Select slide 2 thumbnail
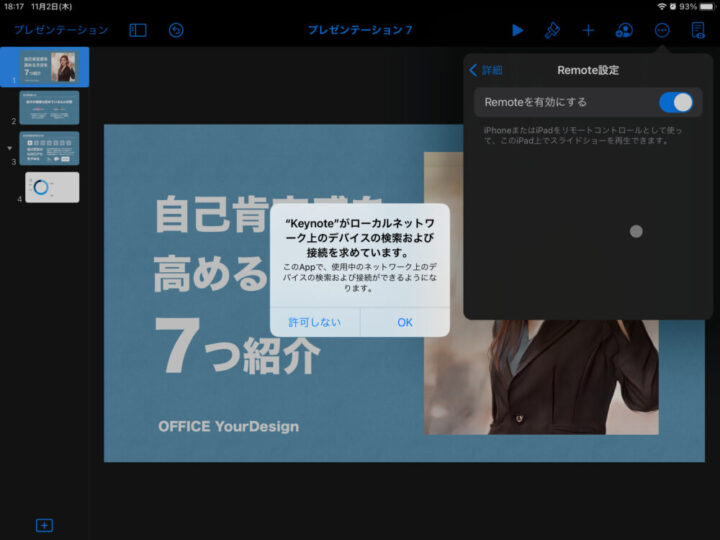 (x=49, y=107)
